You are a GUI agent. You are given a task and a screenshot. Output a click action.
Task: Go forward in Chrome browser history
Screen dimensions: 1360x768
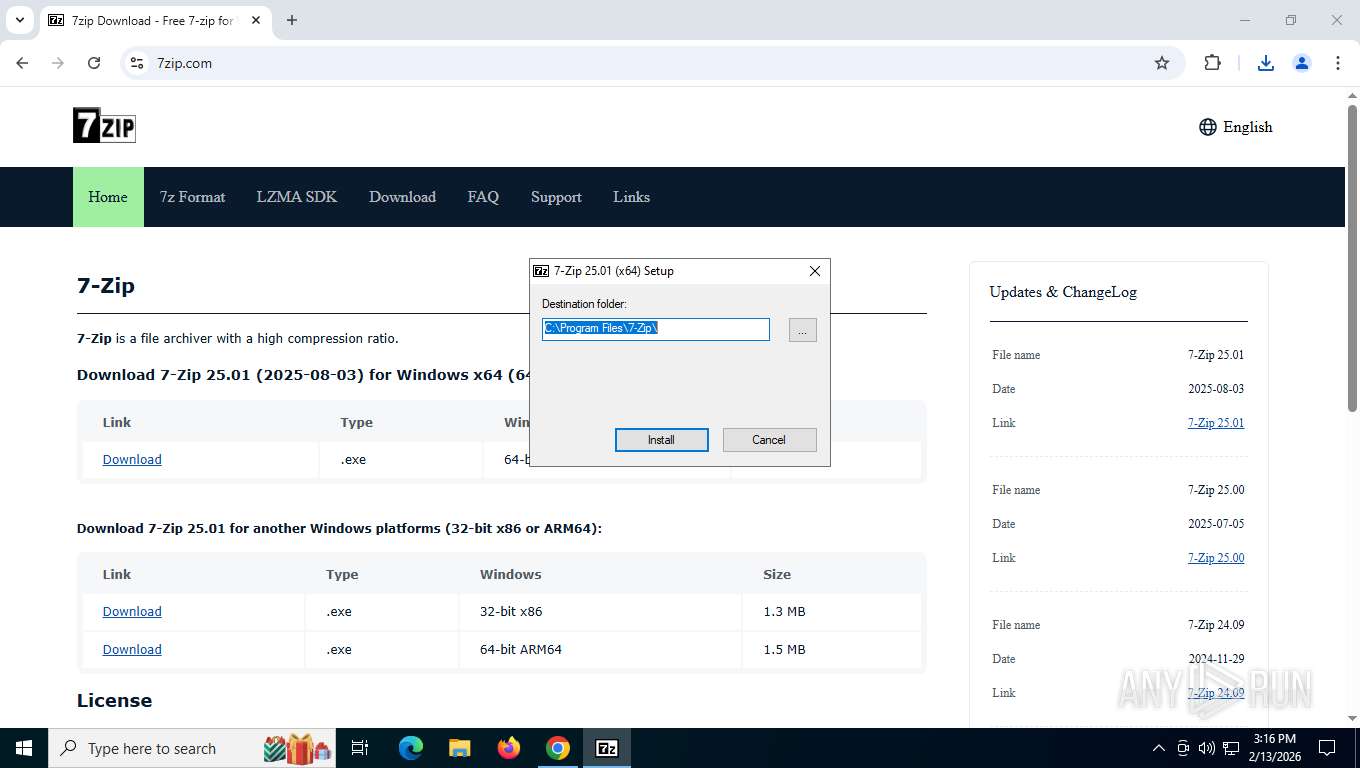tap(58, 63)
